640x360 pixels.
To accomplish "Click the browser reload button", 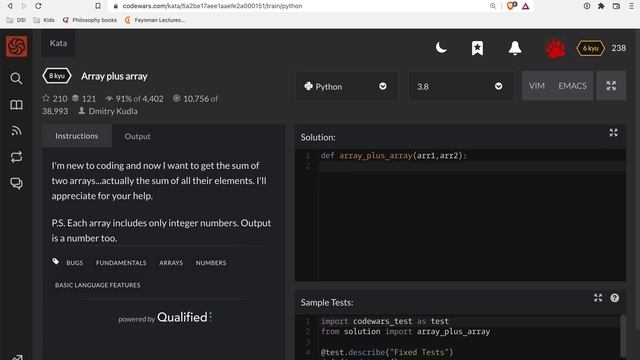I will (38, 6).
